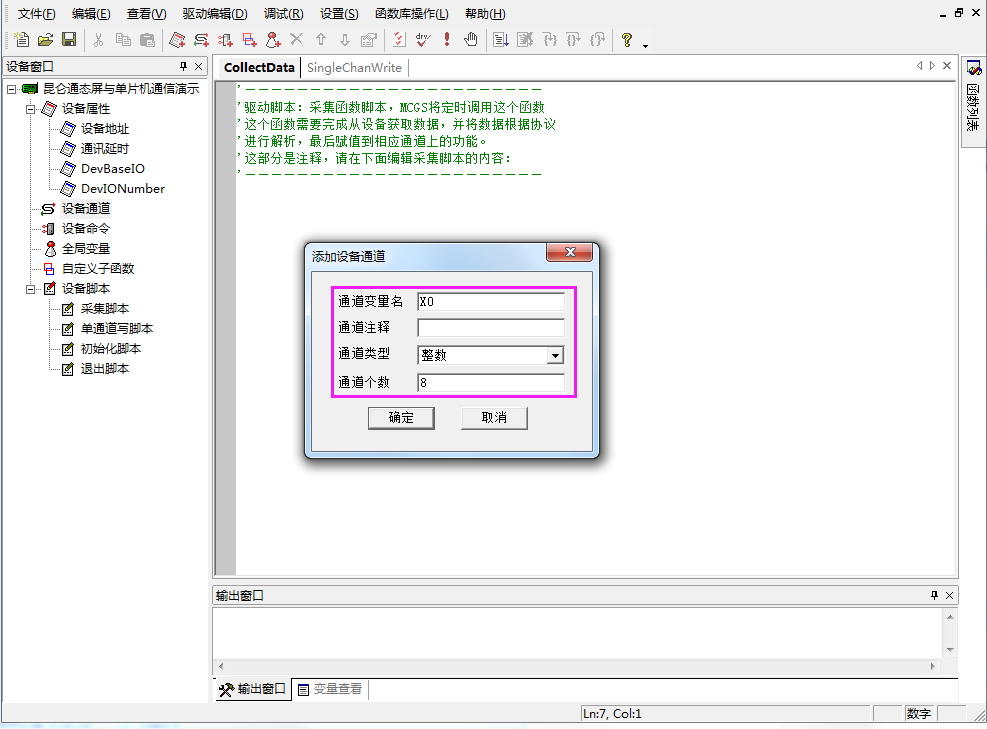Select 设备命令 in the tree

pyautogui.click(x=86, y=229)
